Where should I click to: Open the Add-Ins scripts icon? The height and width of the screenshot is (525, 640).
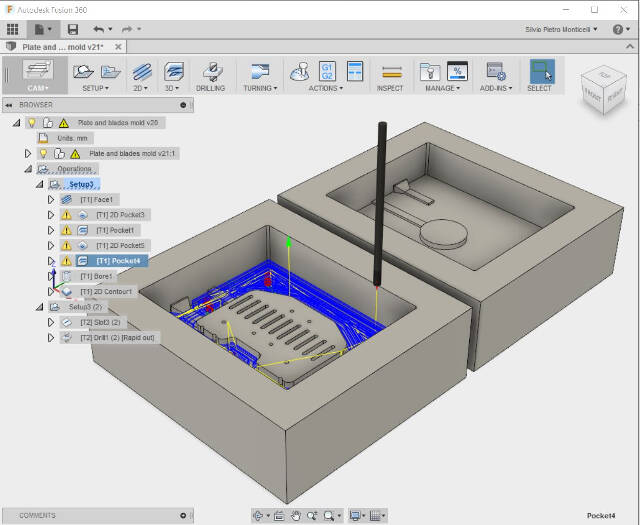(496, 71)
